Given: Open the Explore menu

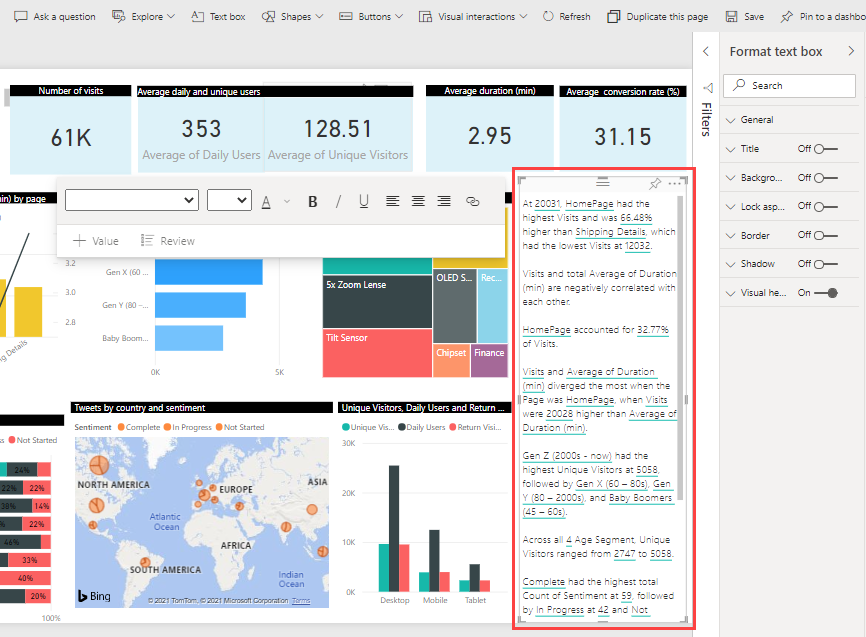Looking at the screenshot, I should (x=143, y=17).
